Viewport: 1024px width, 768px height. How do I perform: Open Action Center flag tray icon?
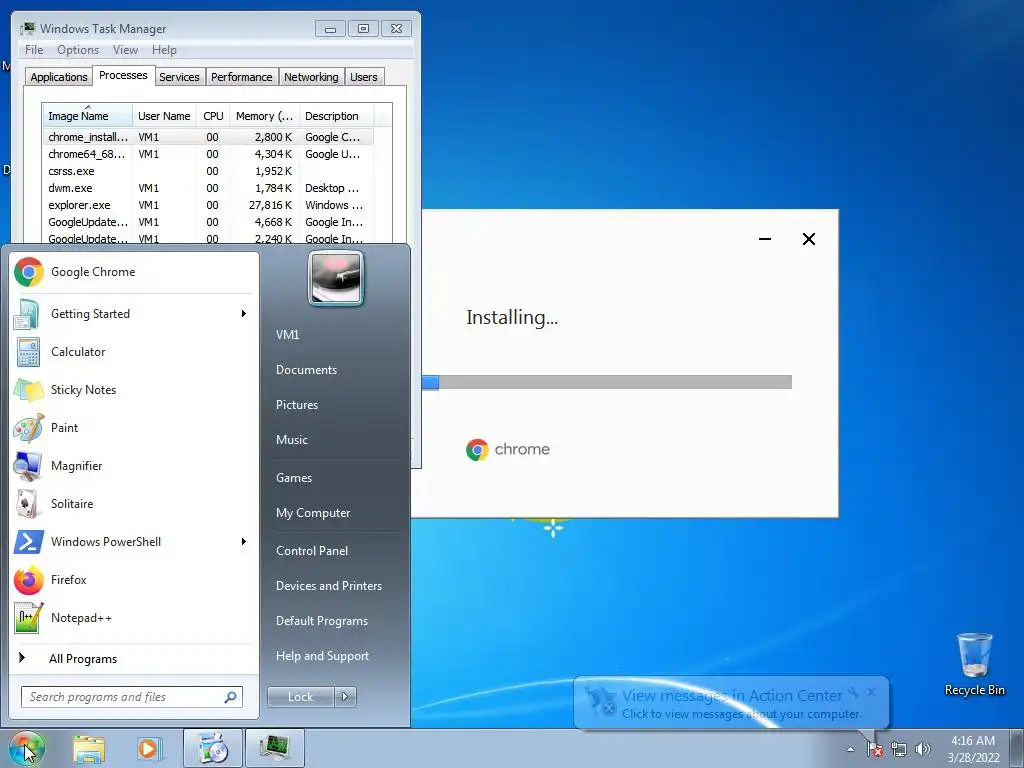[x=875, y=750]
